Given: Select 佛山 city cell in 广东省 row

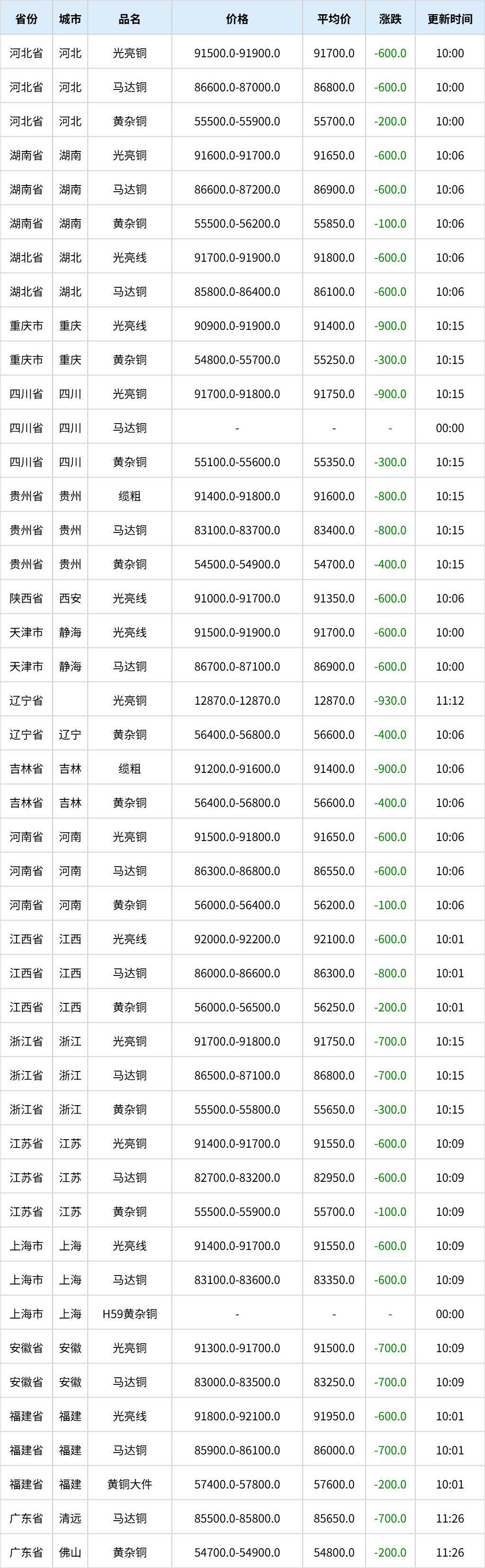Looking at the screenshot, I should click(70, 1553).
